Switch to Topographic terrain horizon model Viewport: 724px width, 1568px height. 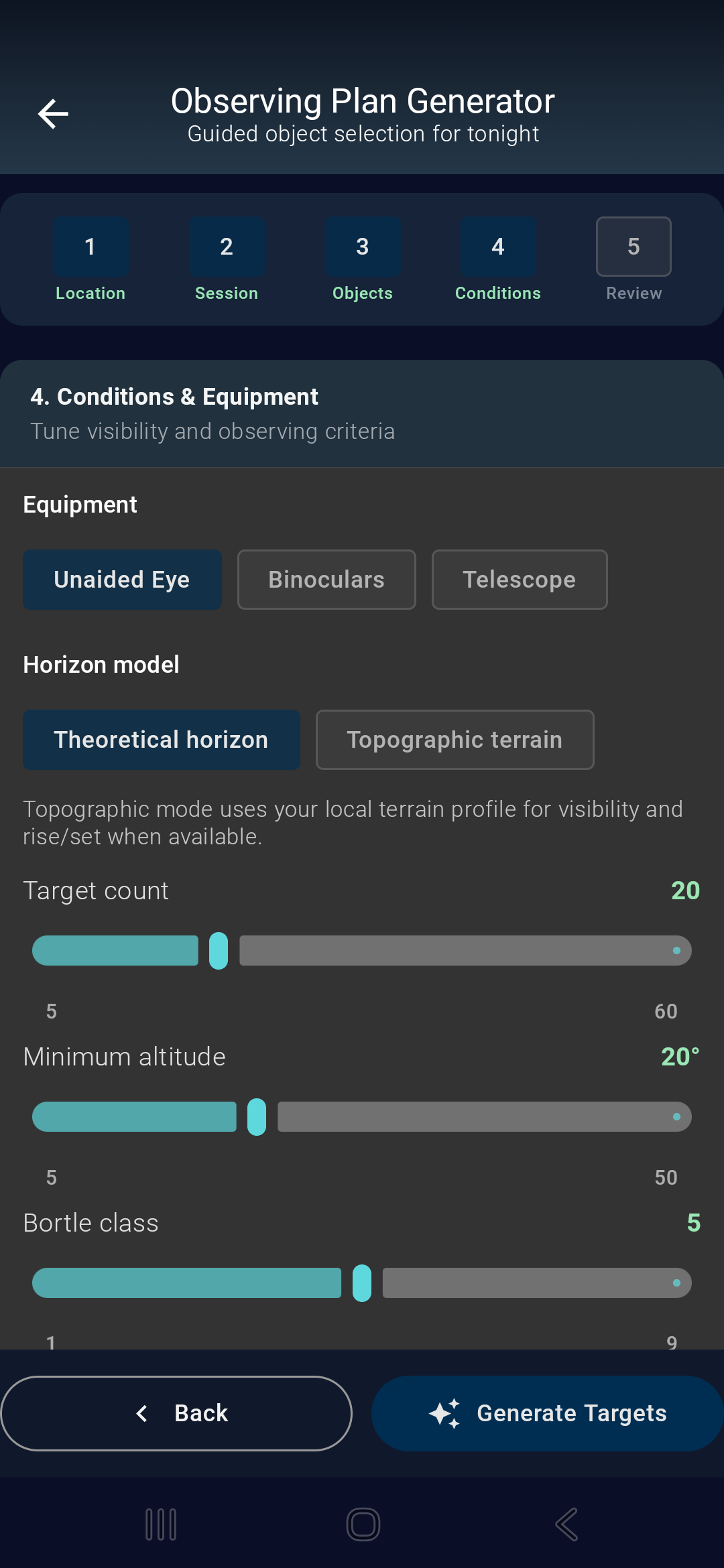click(455, 739)
